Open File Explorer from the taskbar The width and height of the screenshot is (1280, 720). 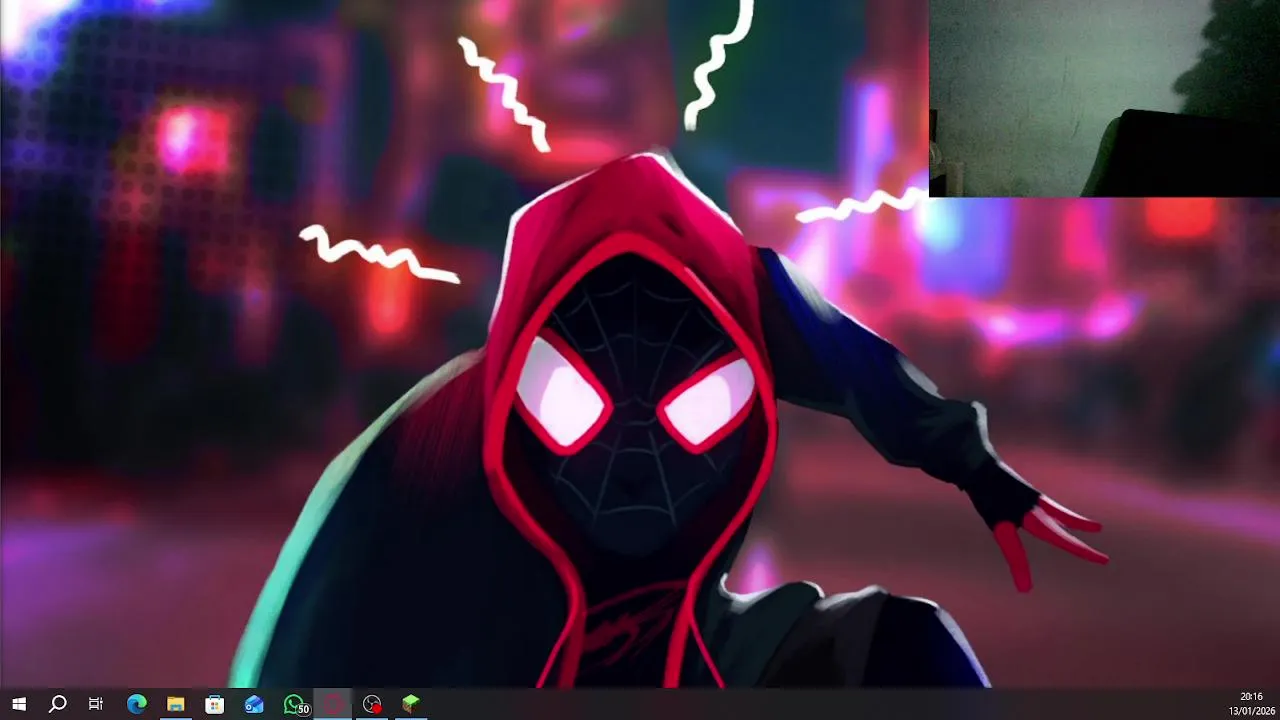[x=175, y=704]
